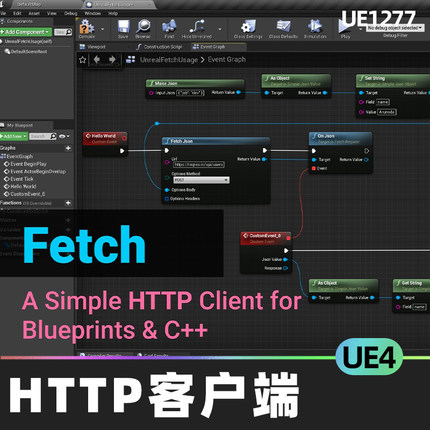This screenshot has height=430, width=430.
Task: Select DefaultSceneRoot component
Action: 26,52
